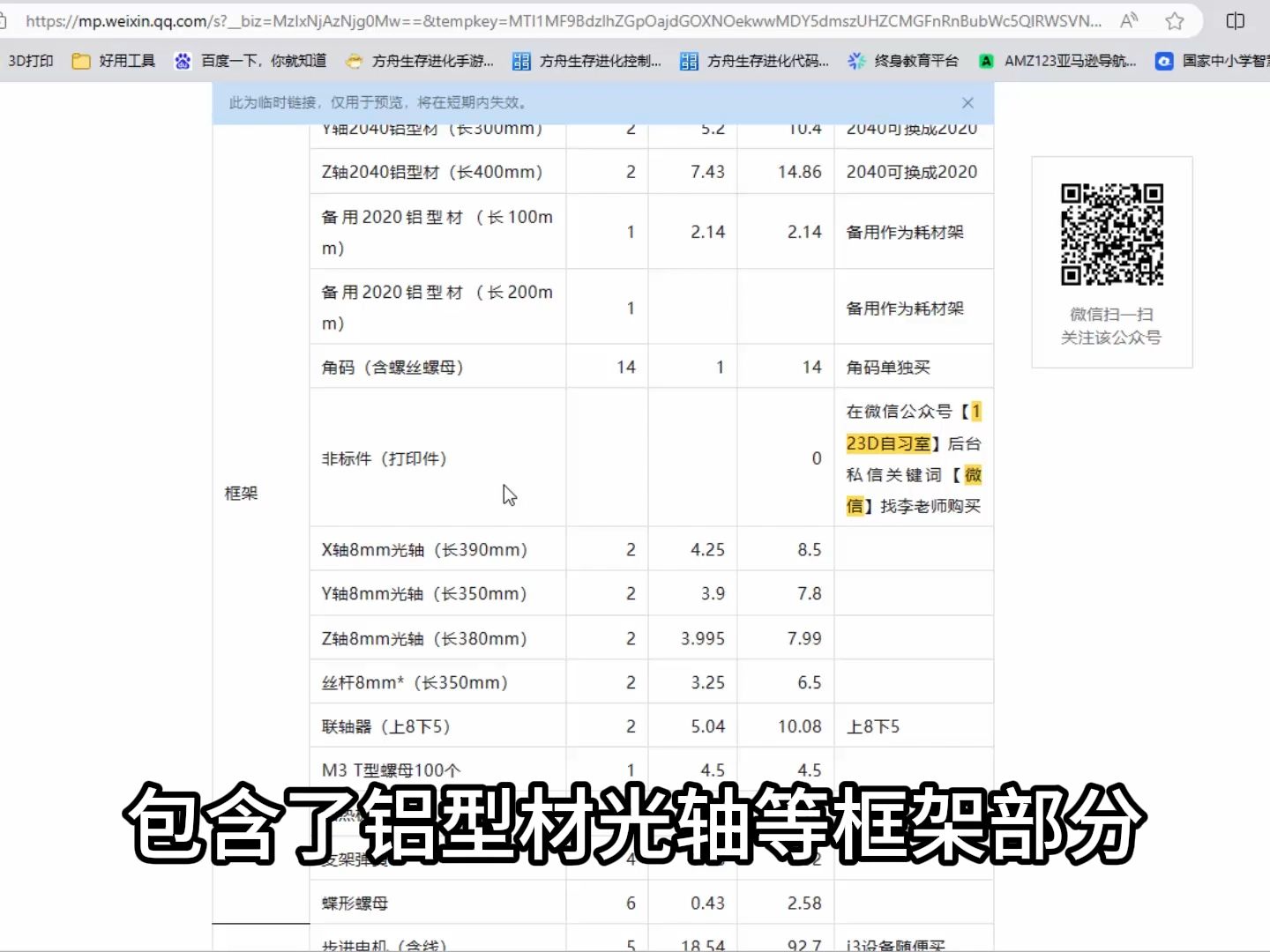Open the 终身教育平台 bookmark
This screenshot has height=952, width=1270.
tap(903, 61)
